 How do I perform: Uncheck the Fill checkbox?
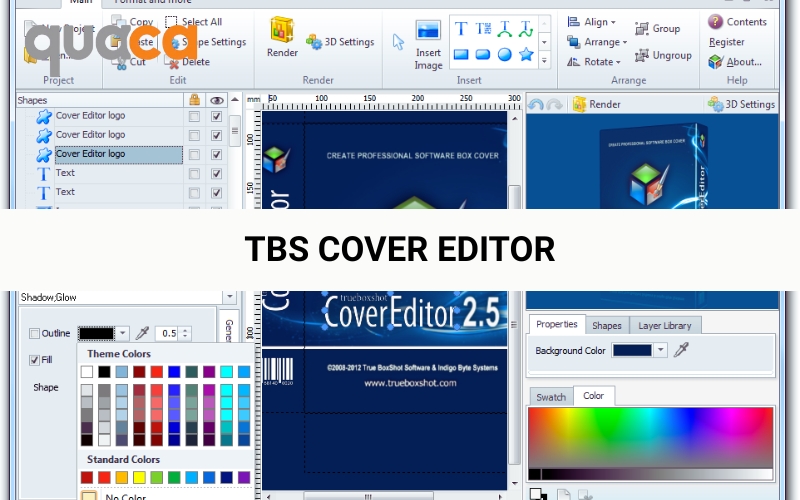pos(34,360)
